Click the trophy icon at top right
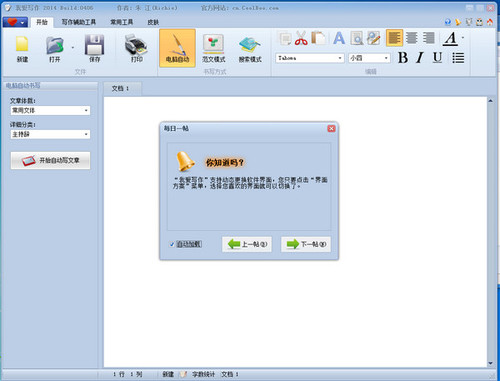This screenshot has height=381, width=500. pyautogui.click(x=469, y=22)
